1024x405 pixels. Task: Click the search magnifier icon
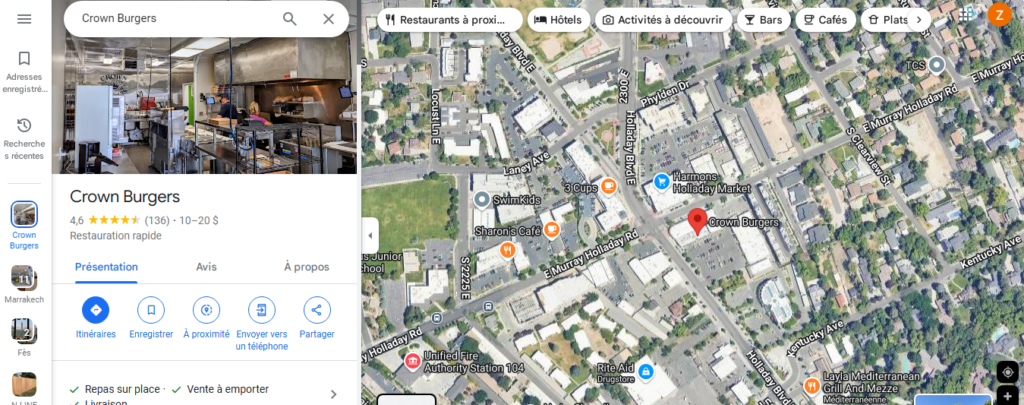[289, 19]
